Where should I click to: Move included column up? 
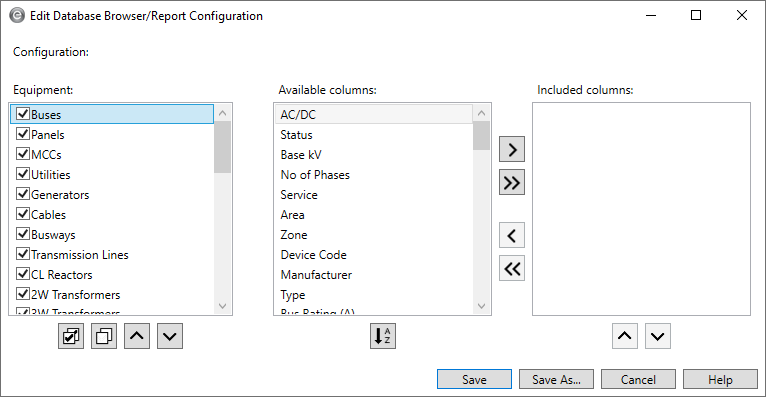click(625, 336)
